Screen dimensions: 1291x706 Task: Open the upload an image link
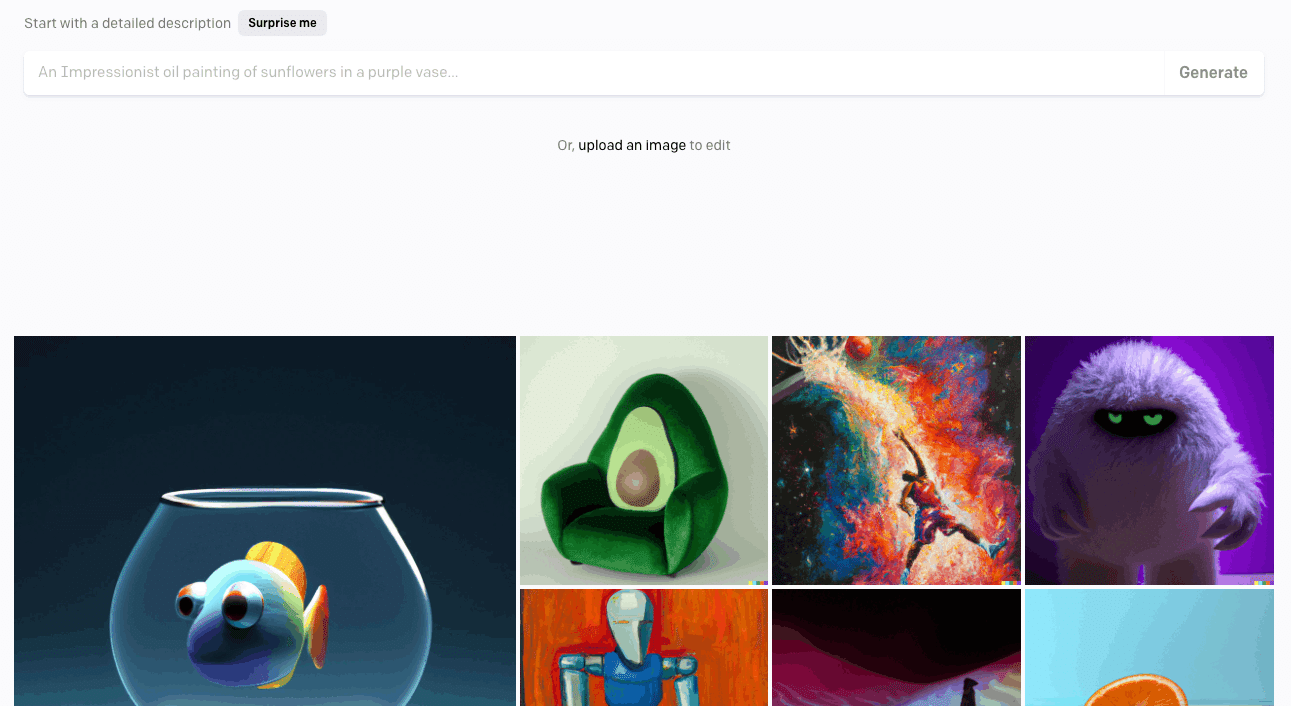(632, 145)
